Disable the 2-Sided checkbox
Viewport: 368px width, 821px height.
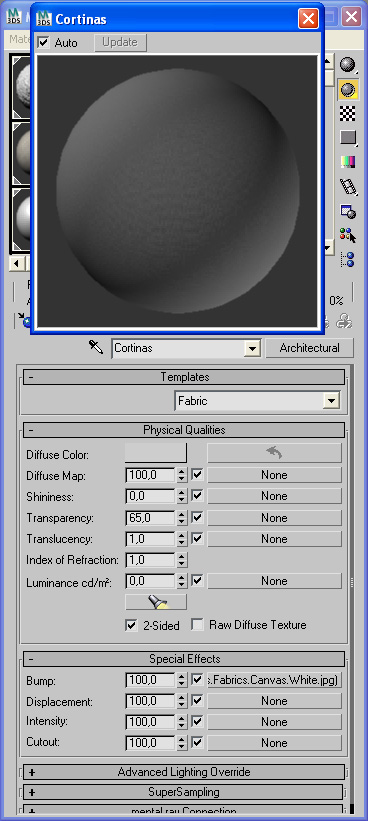131,625
